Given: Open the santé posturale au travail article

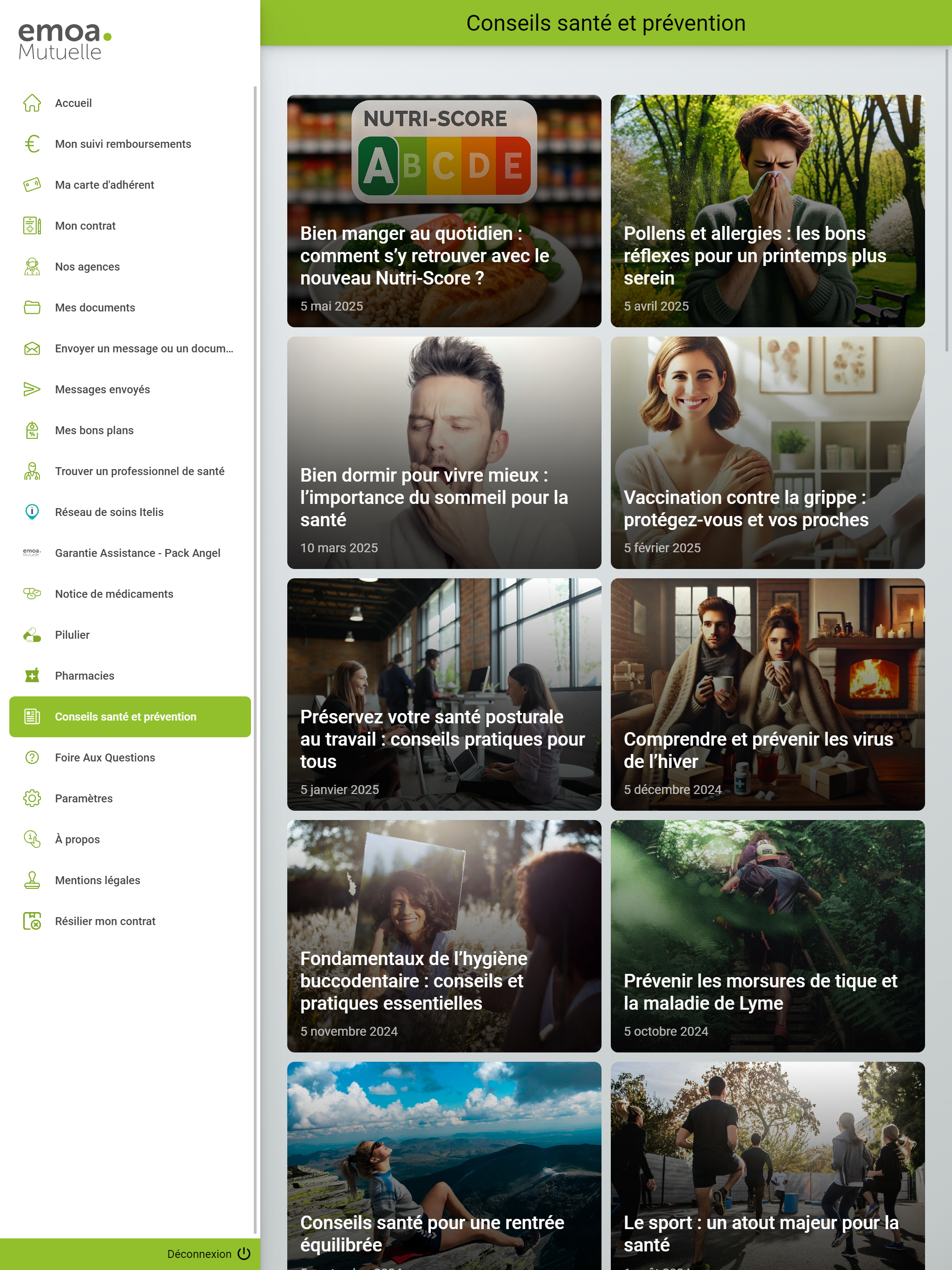Looking at the screenshot, I should pos(444,694).
